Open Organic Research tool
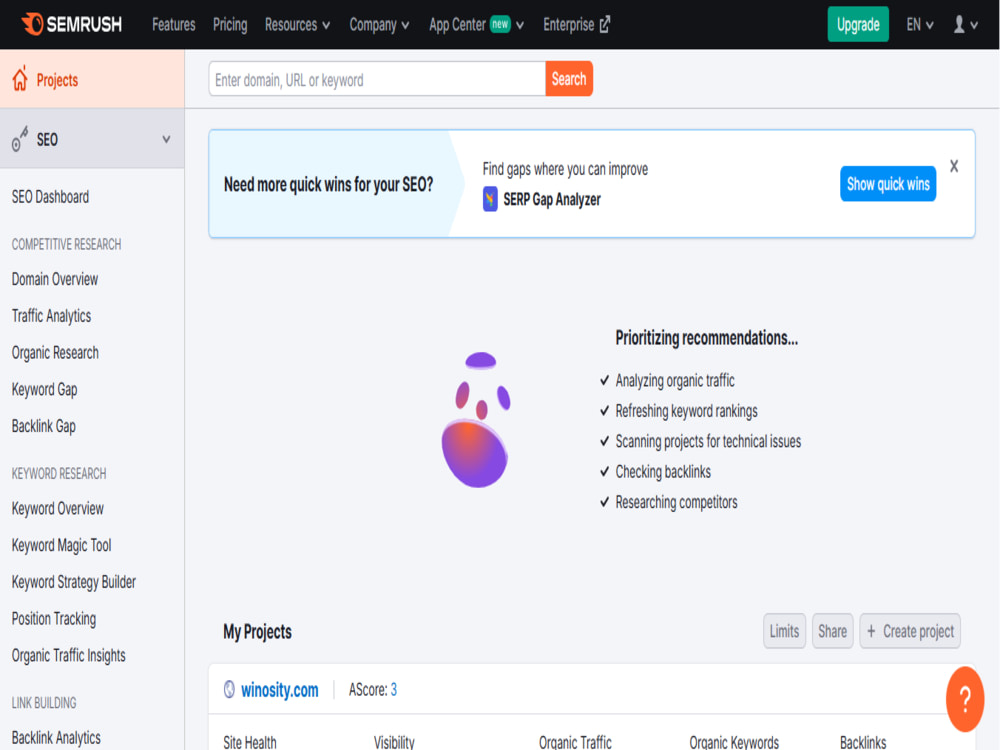The width and height of the screenshot is (1000, 750). click(x=55, y=353)
